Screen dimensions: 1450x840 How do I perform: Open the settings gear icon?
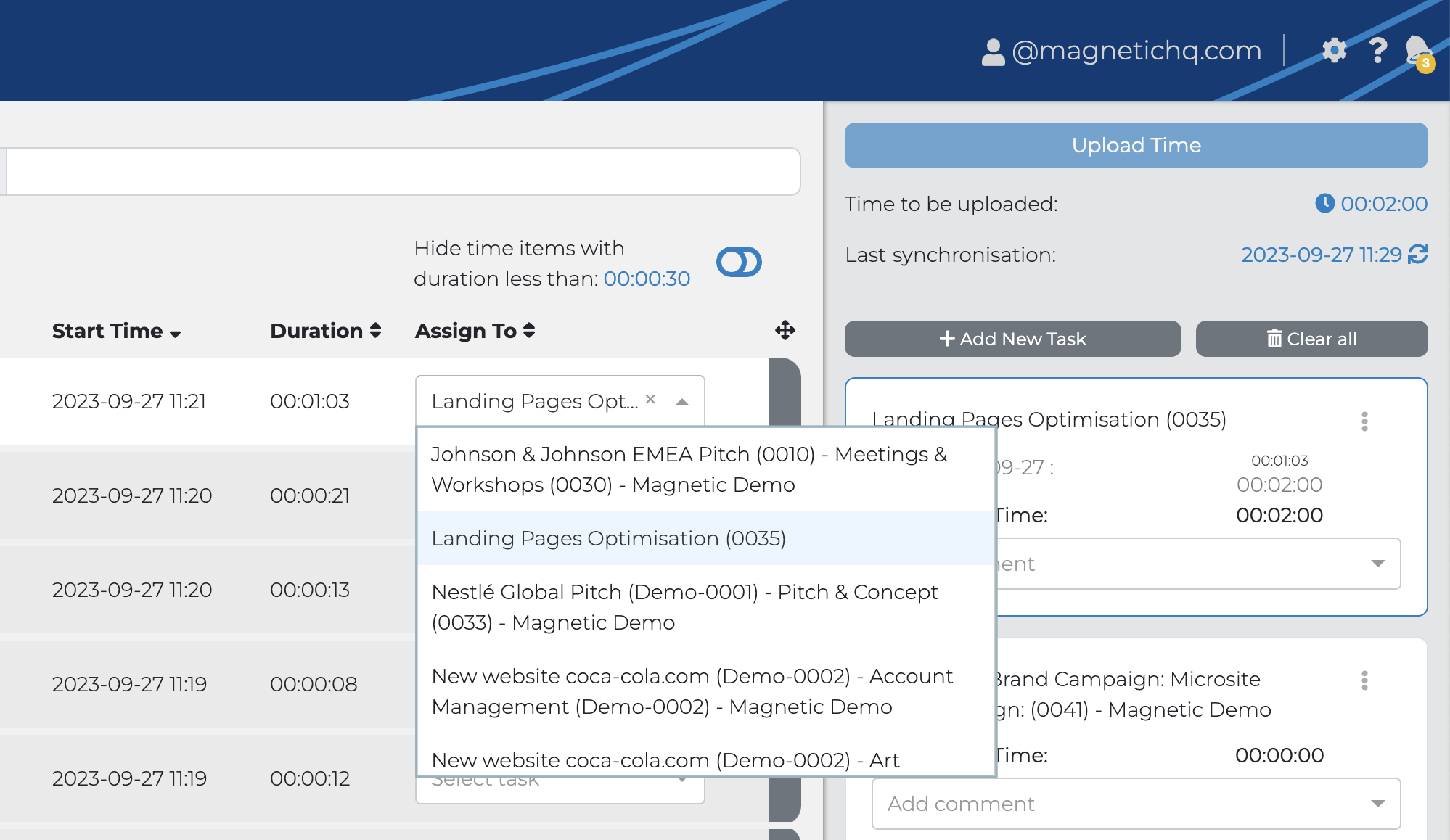[x=1334, y=51]
